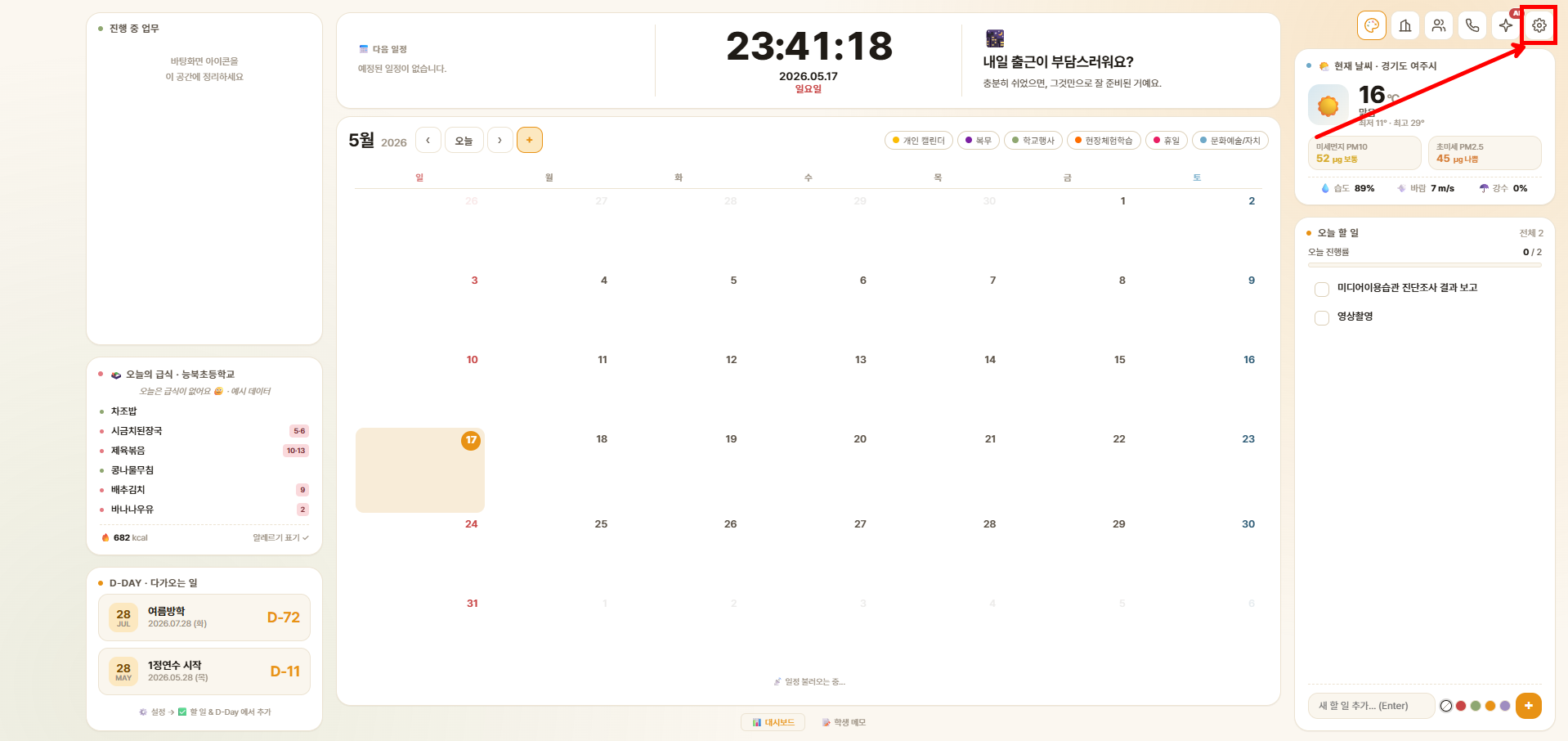Viewport: 1568px width, 741px height.
Task: Toggle the 복무 calendar filter
Action: pyautogui.click(x=979, y=141)
